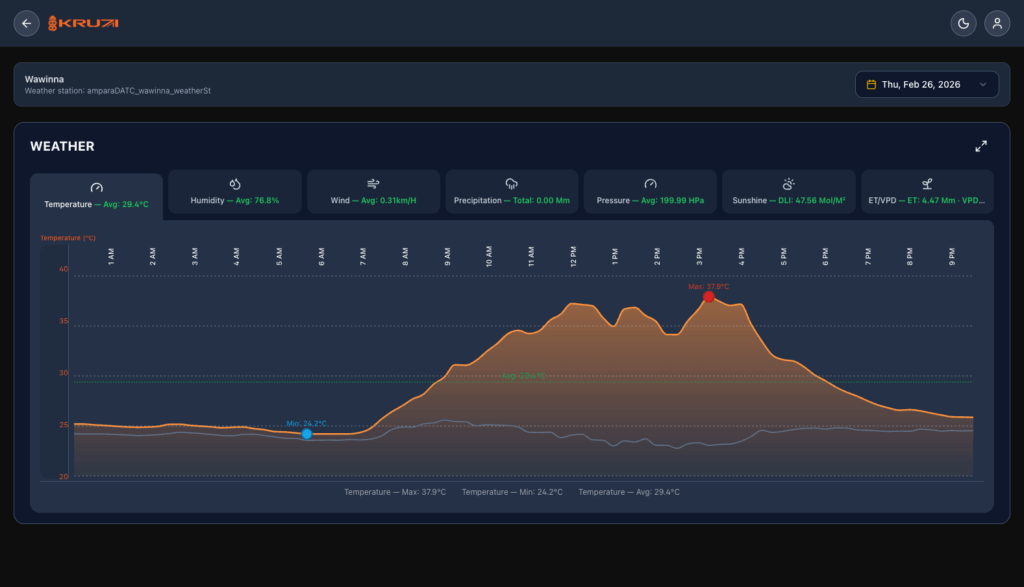Screen dimensions: 1024x587
Task: Open the Feb 26 date dropdown
Action: [927, 84]
